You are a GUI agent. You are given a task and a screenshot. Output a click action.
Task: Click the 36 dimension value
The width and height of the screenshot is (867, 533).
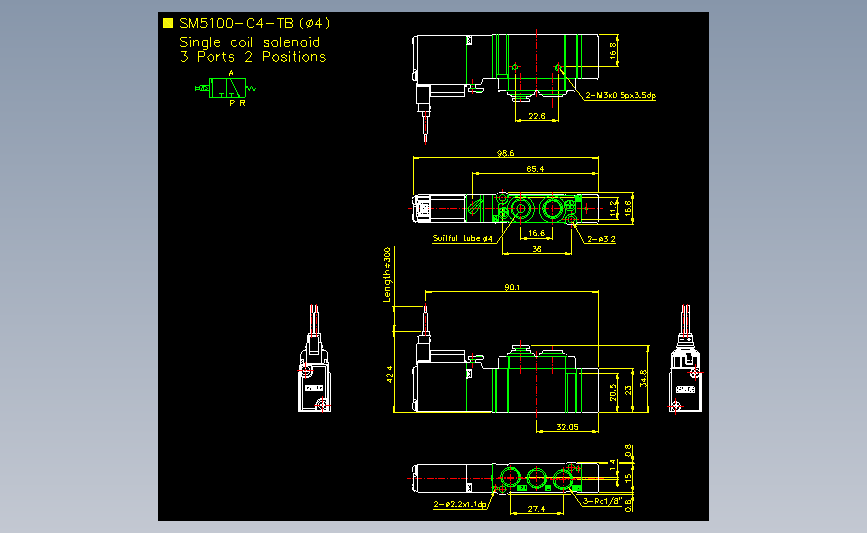537,249
